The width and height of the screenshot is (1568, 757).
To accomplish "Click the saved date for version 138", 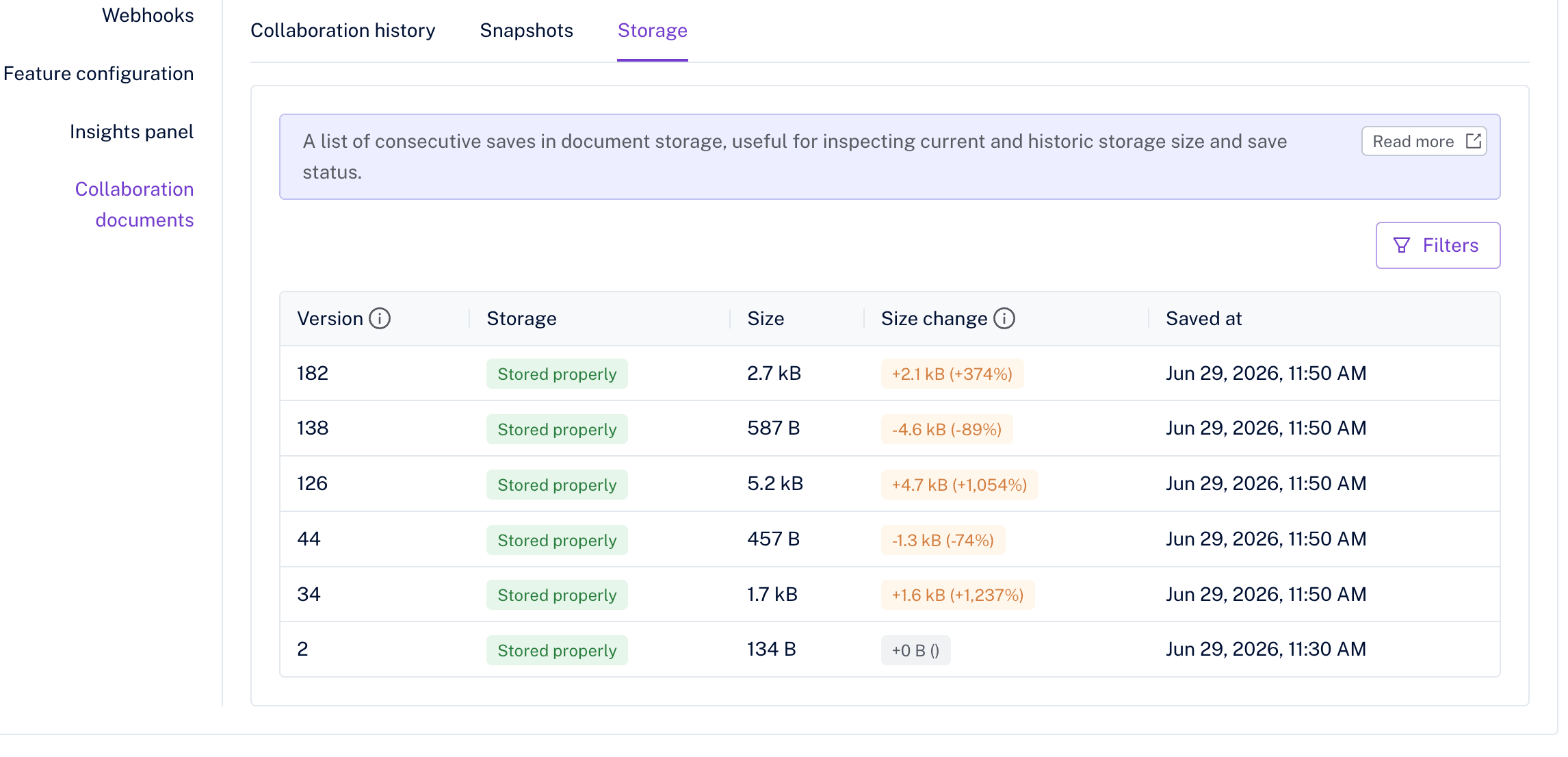I will tap(1266, 428).
